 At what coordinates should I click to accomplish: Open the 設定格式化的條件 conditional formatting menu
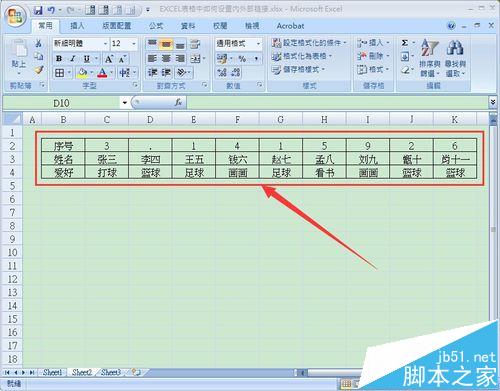pyautogui.click(x=309, y=43)
